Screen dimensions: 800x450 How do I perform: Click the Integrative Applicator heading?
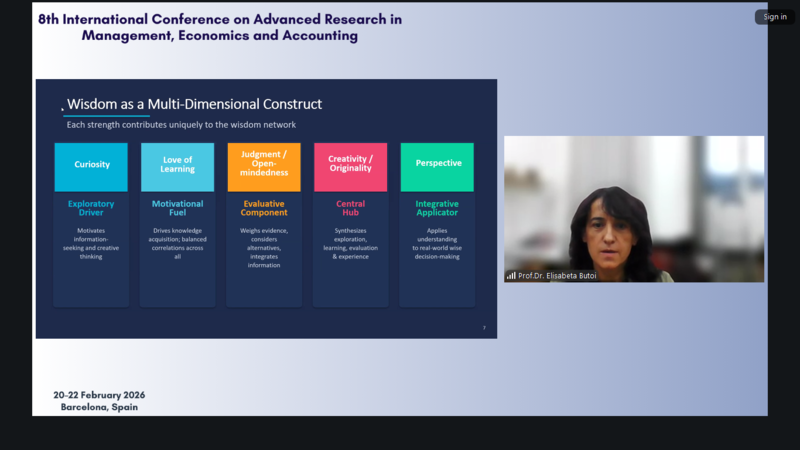437,208
